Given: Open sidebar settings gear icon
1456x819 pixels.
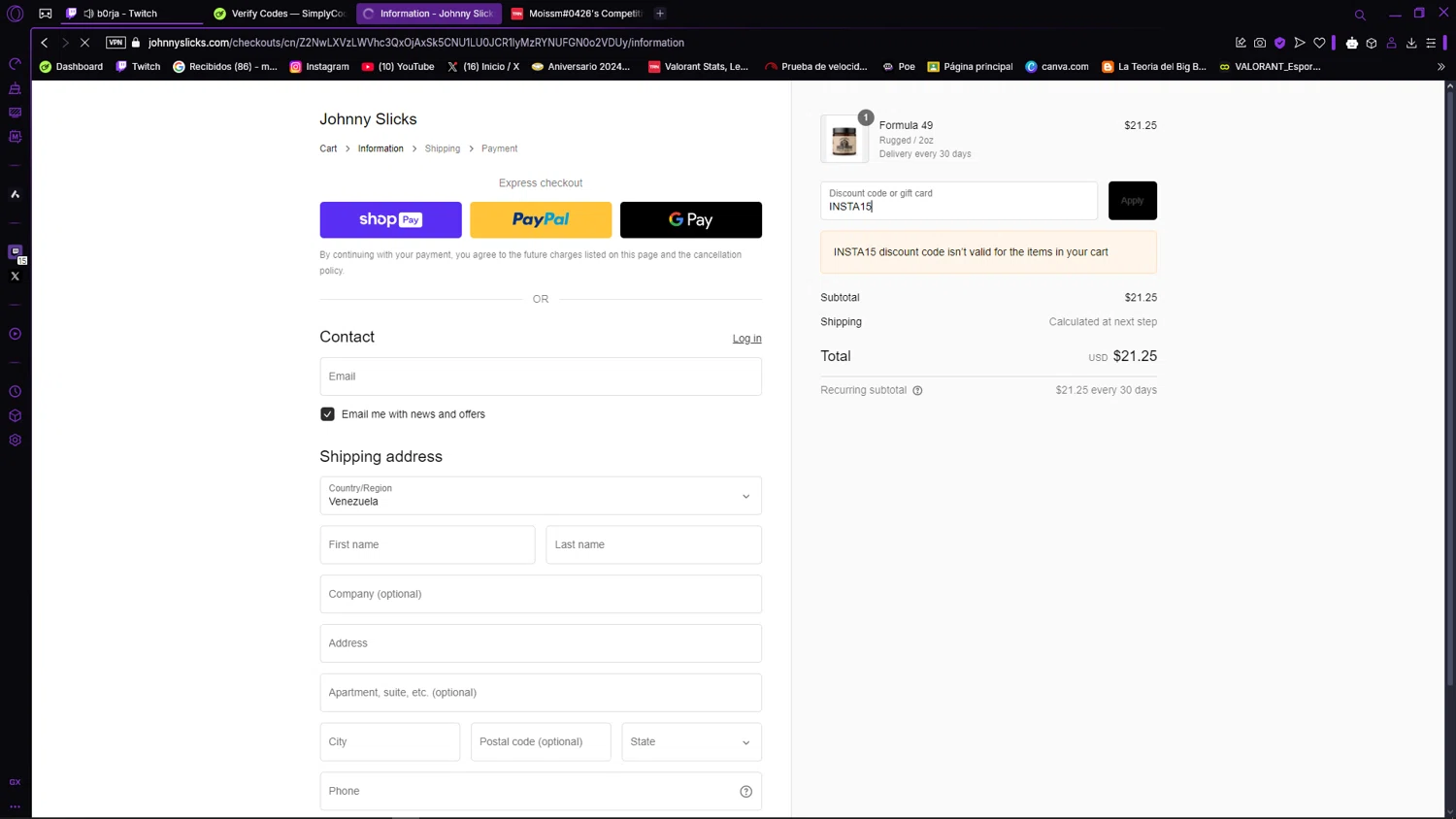Looking at the screenshot, I should tap(15, 440).
